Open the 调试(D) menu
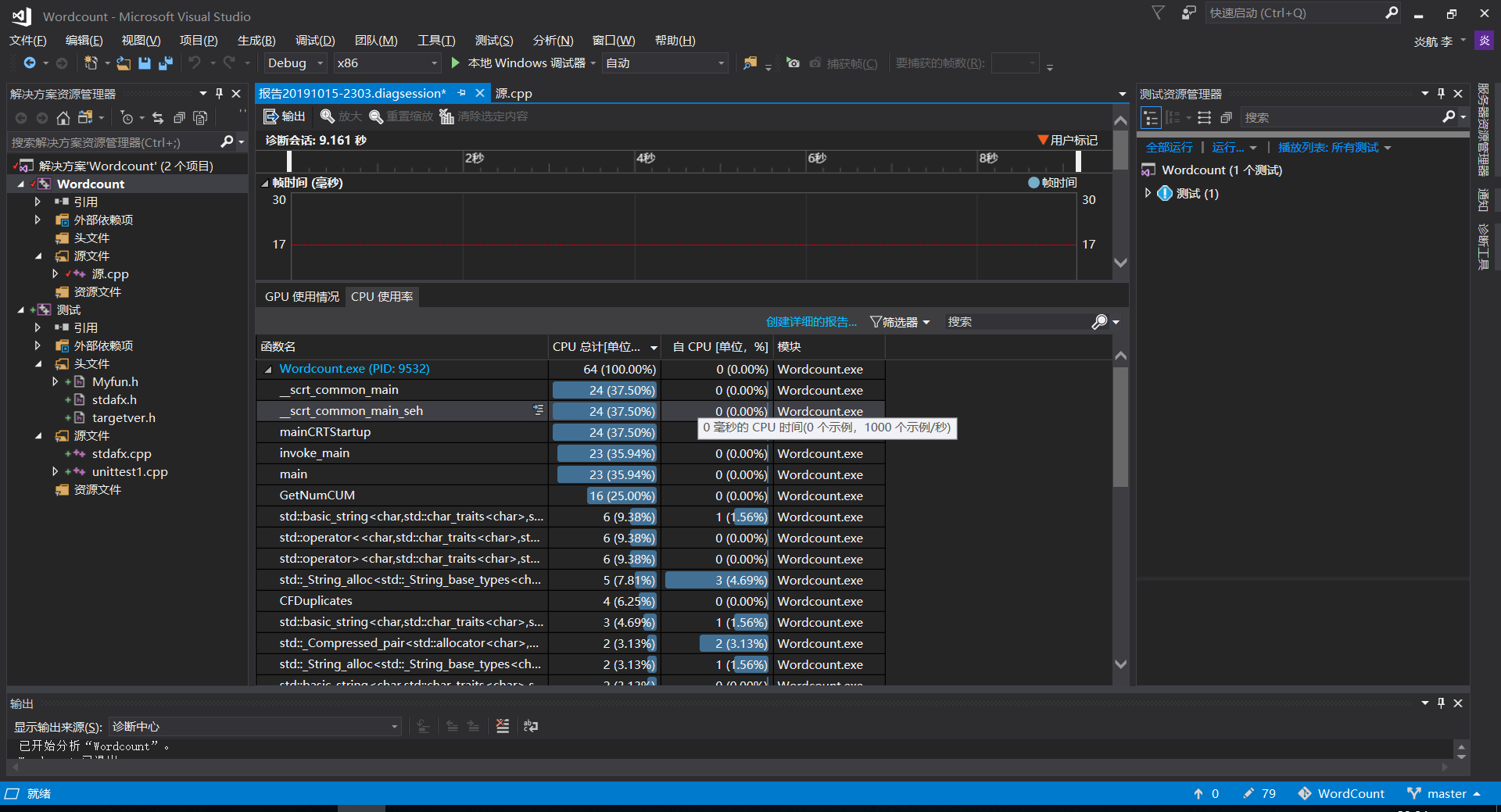The width and height of the screenshot is (1501, 812). 315,41
